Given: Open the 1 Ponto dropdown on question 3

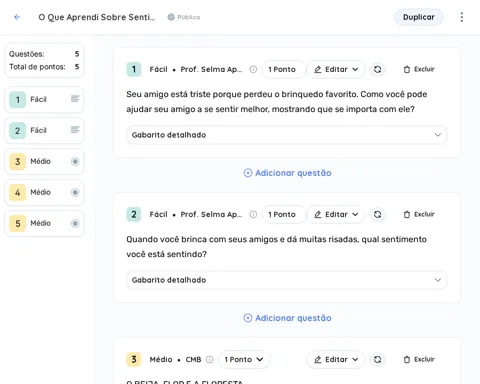Looking at the screenshot, I should click(244, 359).
